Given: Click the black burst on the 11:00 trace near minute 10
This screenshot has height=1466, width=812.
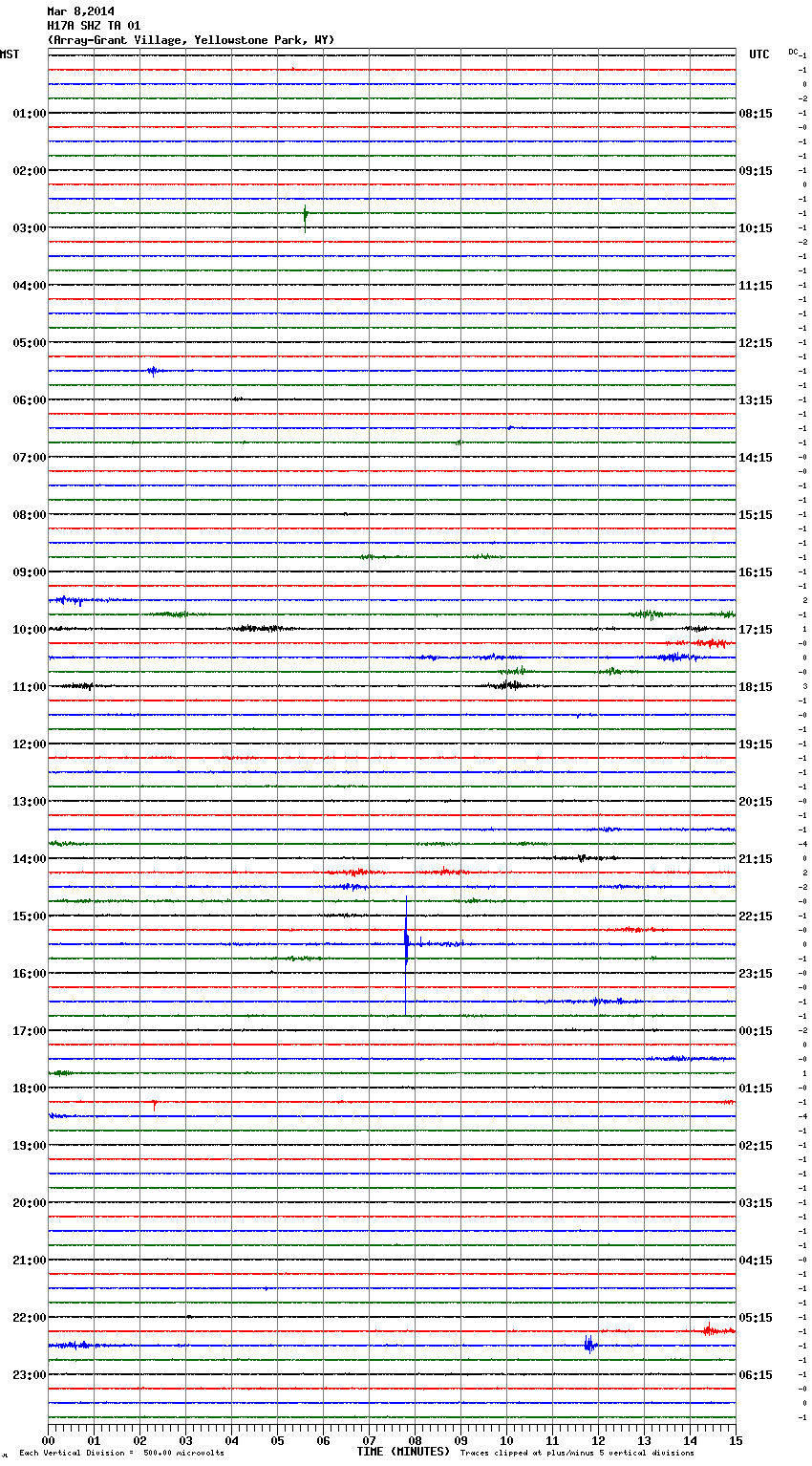Looking at the screenshot, I should pyautogui.click(x=509, y=685).
